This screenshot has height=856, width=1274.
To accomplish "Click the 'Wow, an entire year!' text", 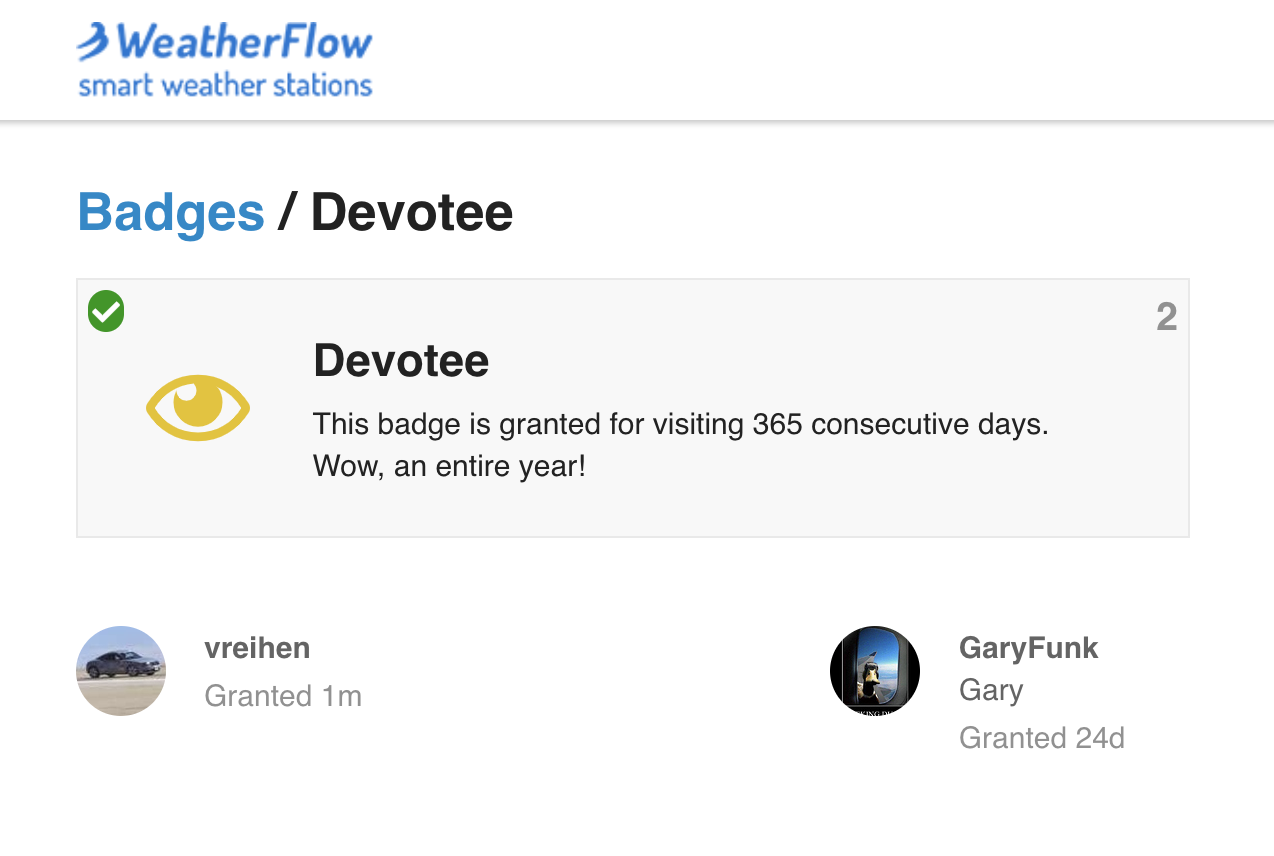I will (x=449, y=466).
